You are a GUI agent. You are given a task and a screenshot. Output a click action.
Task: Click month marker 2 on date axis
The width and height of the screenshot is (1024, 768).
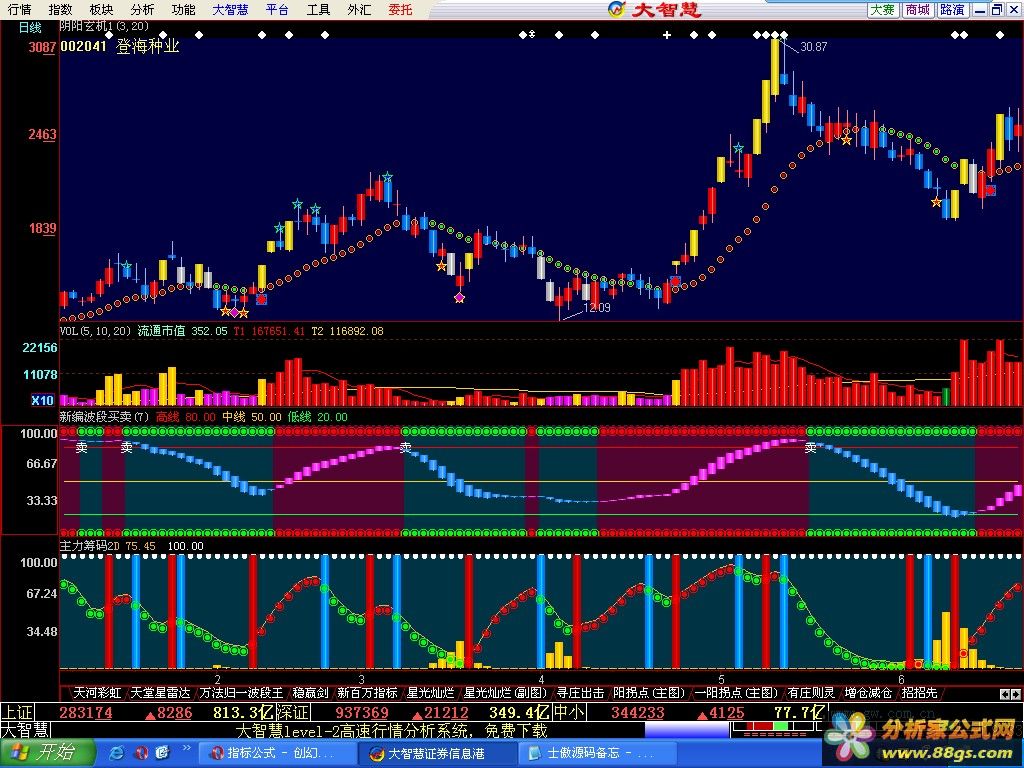(217, 679)
